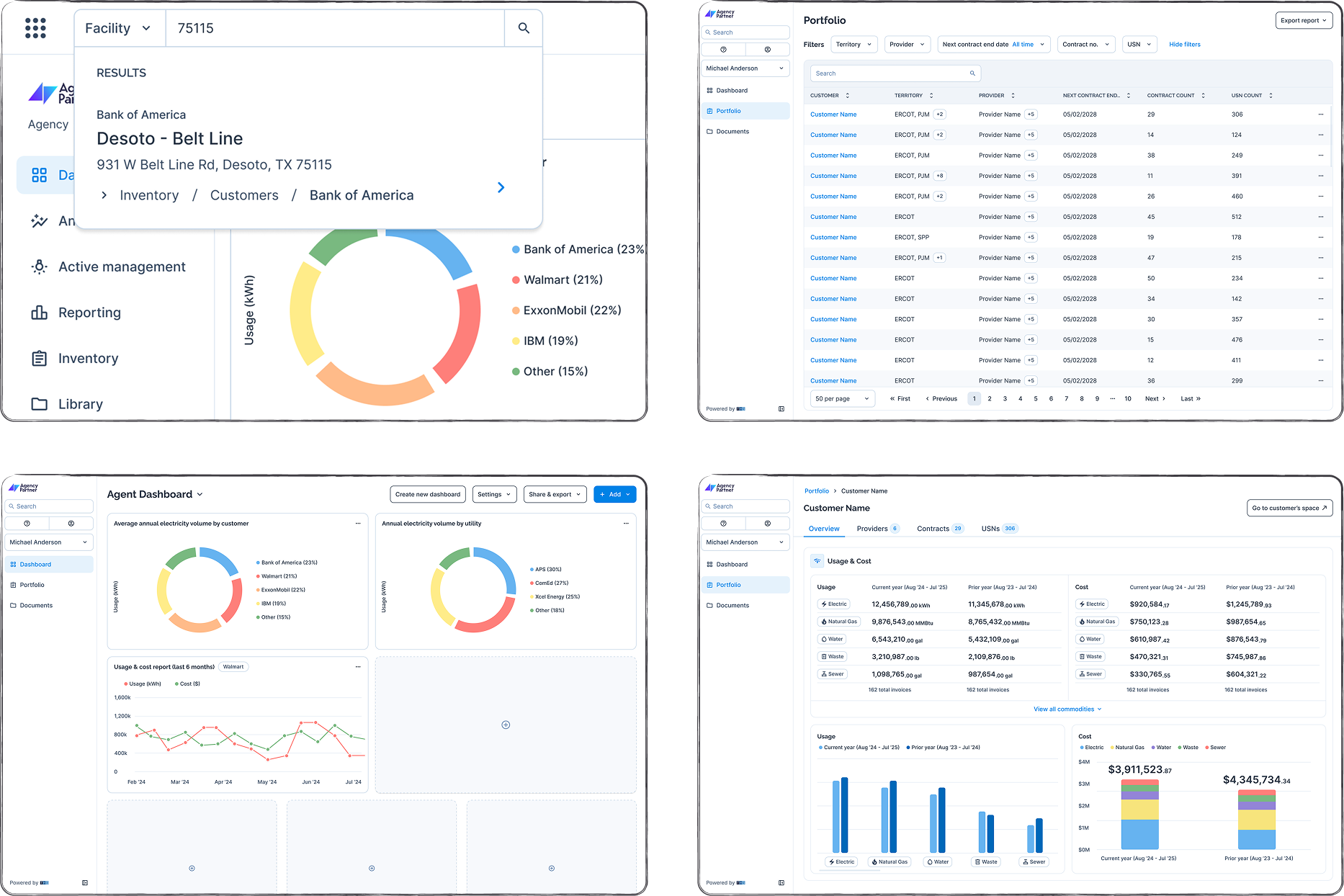Open Dashboard in the Customer Name panel sidebar
The width and height of the screenshot is (1344, 896).
(745, 565)
